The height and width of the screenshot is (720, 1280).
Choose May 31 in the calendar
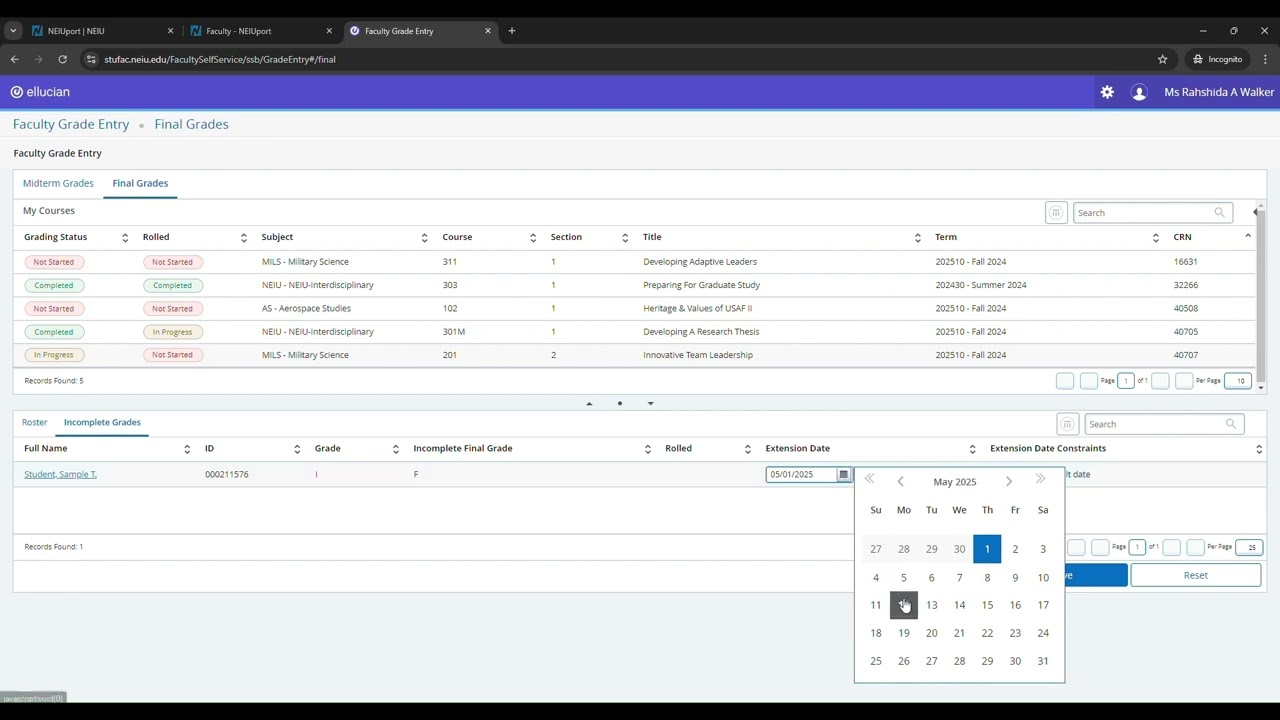coord(1043,661)
